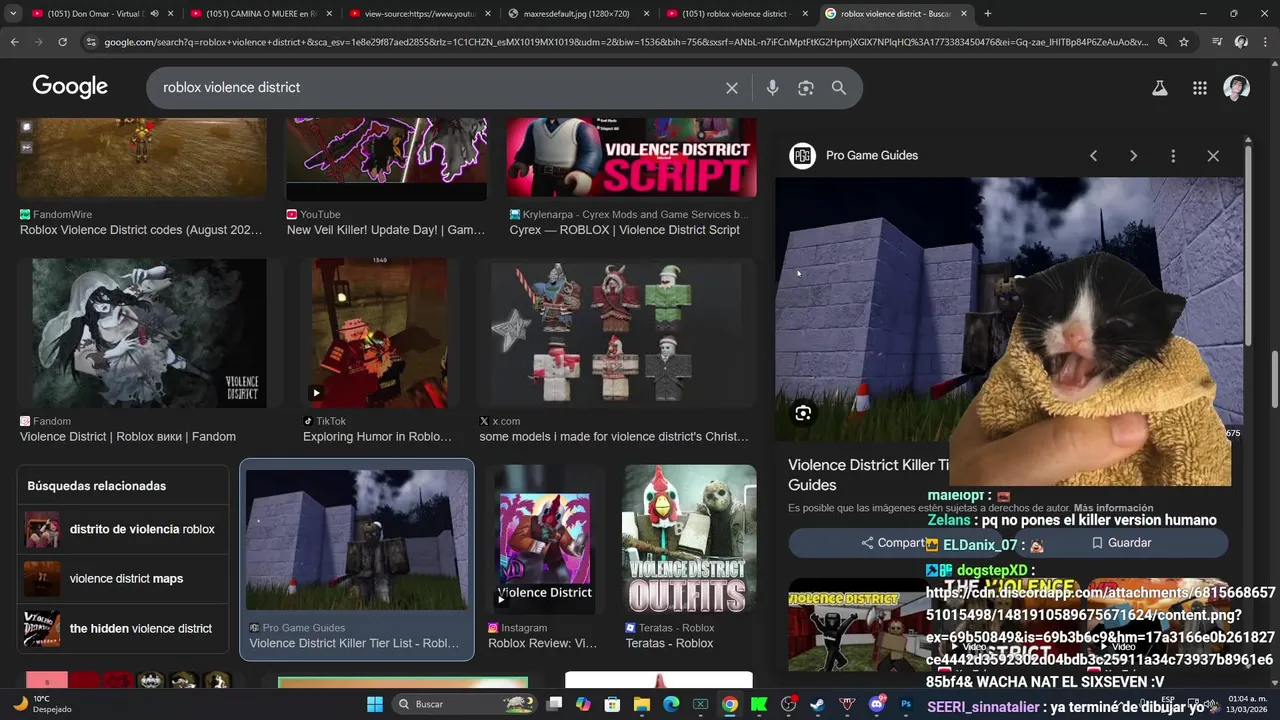Open Discord from the taskbar
This screenshot has width=1280, height=720.
pyautogui.click(x=877, y=704)
